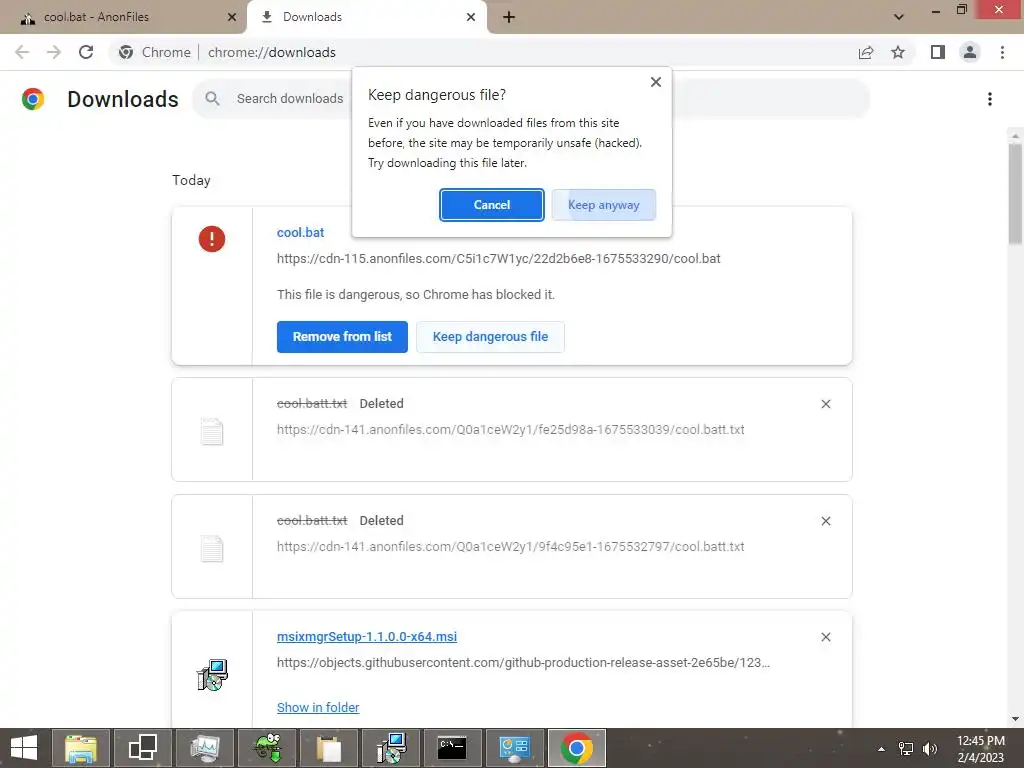The width and height of the screenshot is (1024, 768).
Task: Open the system monitor taskbar icon
Action: point(204,748)
